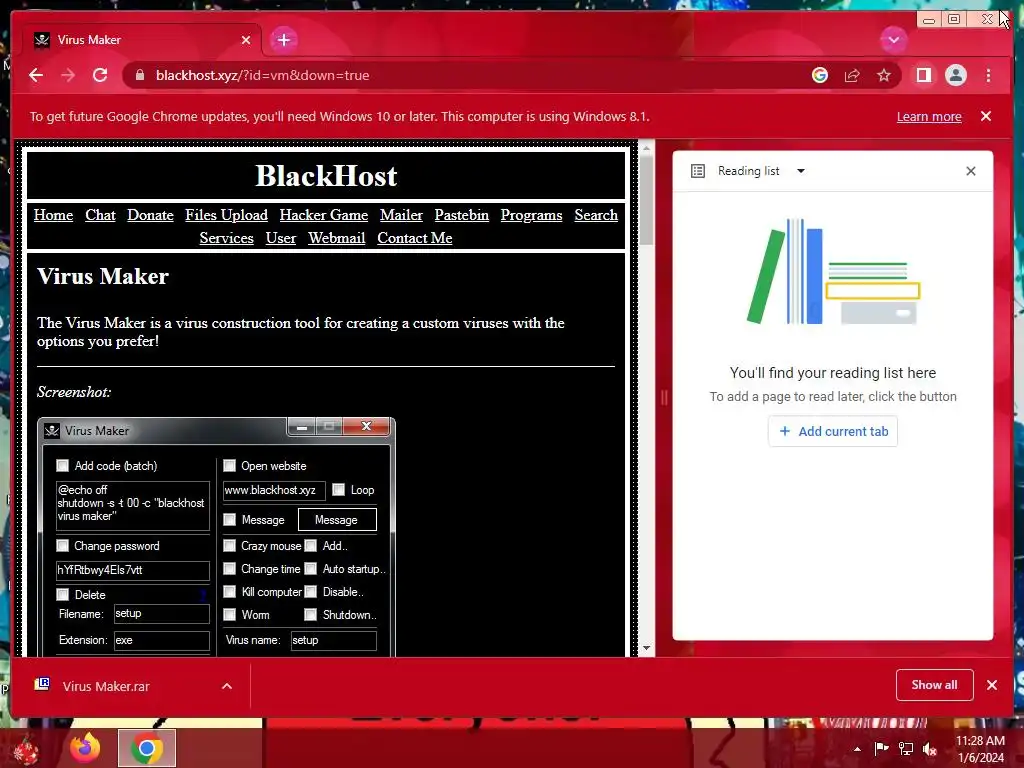Click the Kill computer checkbox
The height and width of the screenshot is (768, 1024).
coord(229,592)
